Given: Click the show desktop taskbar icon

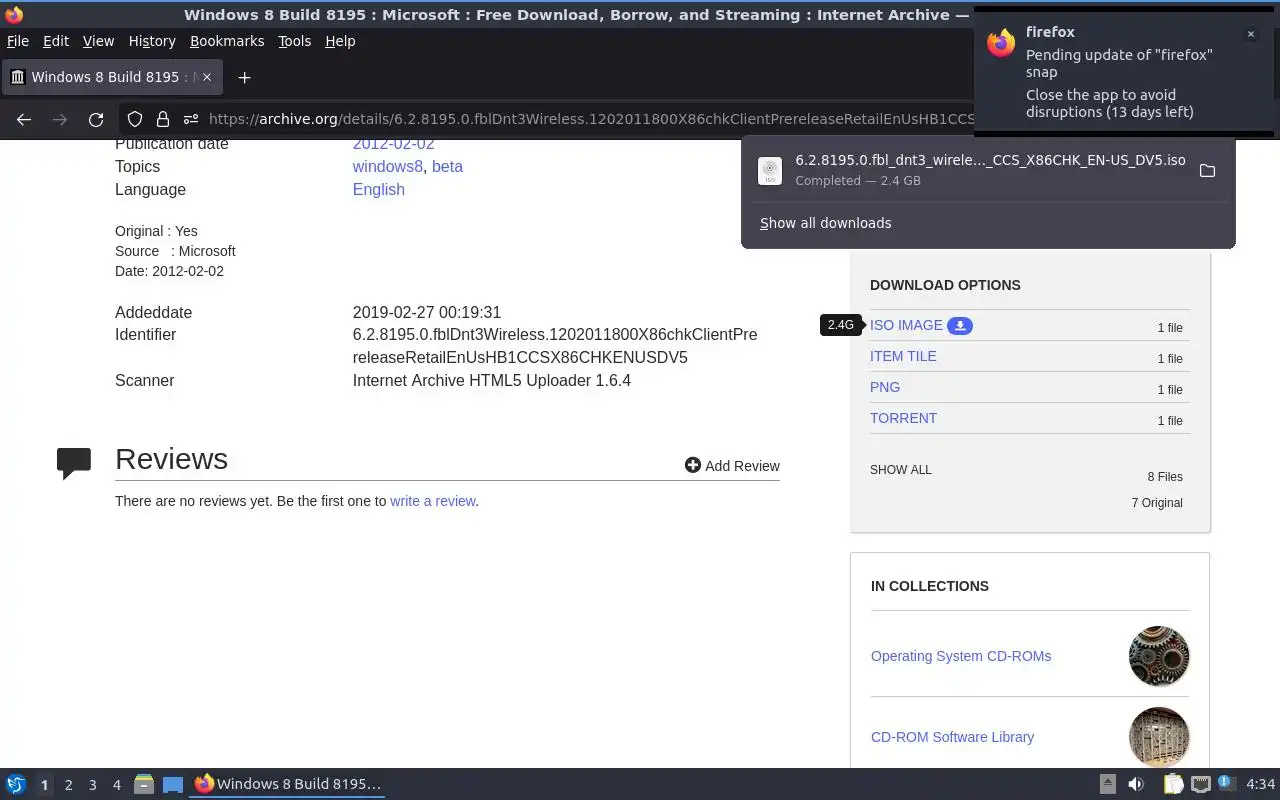Looking at the screenshot, I should [x=173, y=785].
